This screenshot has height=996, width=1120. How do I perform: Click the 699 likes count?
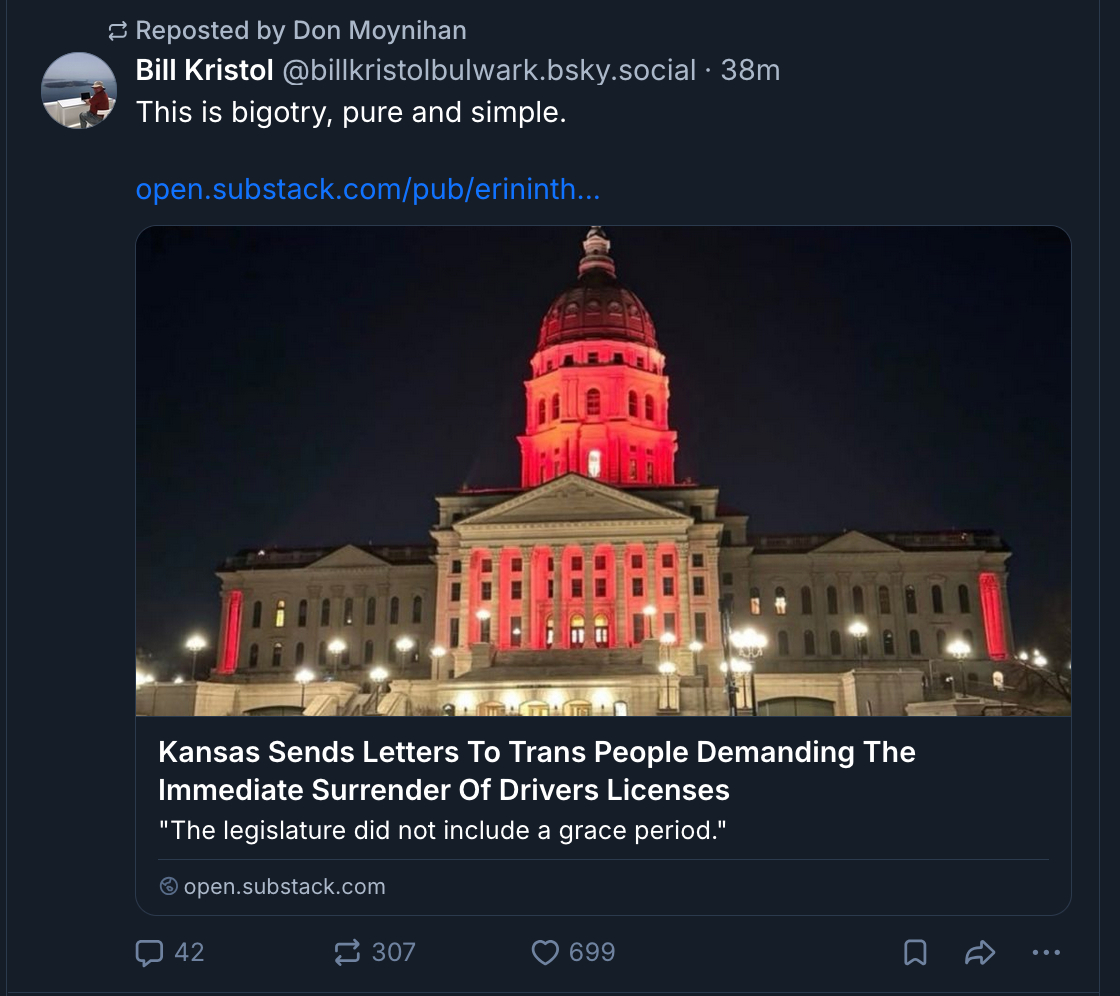point(592,952)
